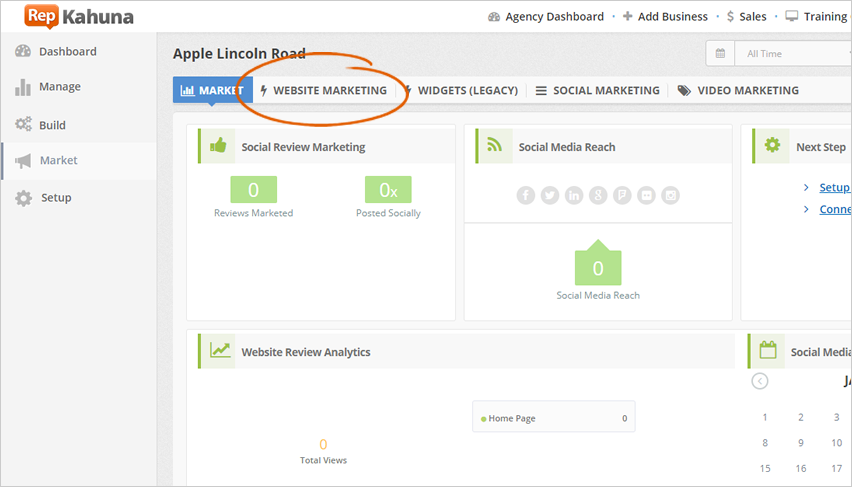Viewport: 852px width, 487px height.
Task: Click the RepKahuna logo
Action: pos(79,16)
